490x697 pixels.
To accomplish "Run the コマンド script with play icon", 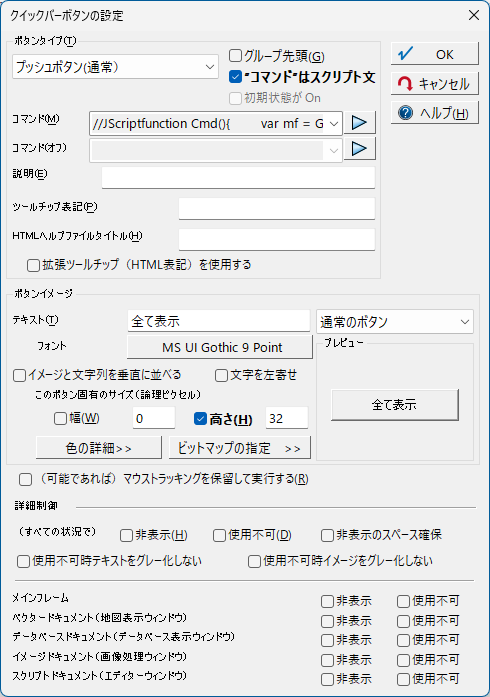I will pos(360,123).
